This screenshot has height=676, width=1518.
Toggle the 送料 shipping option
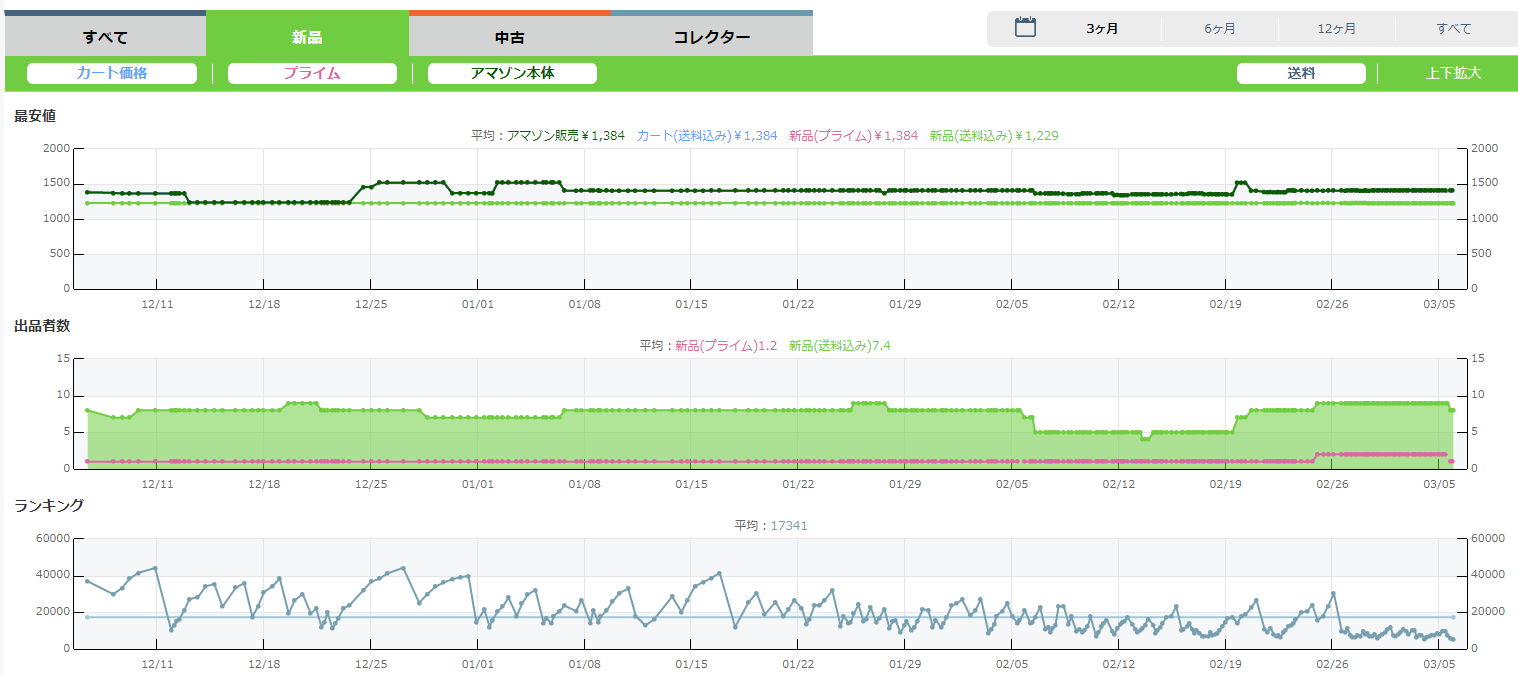(1301, 73)
